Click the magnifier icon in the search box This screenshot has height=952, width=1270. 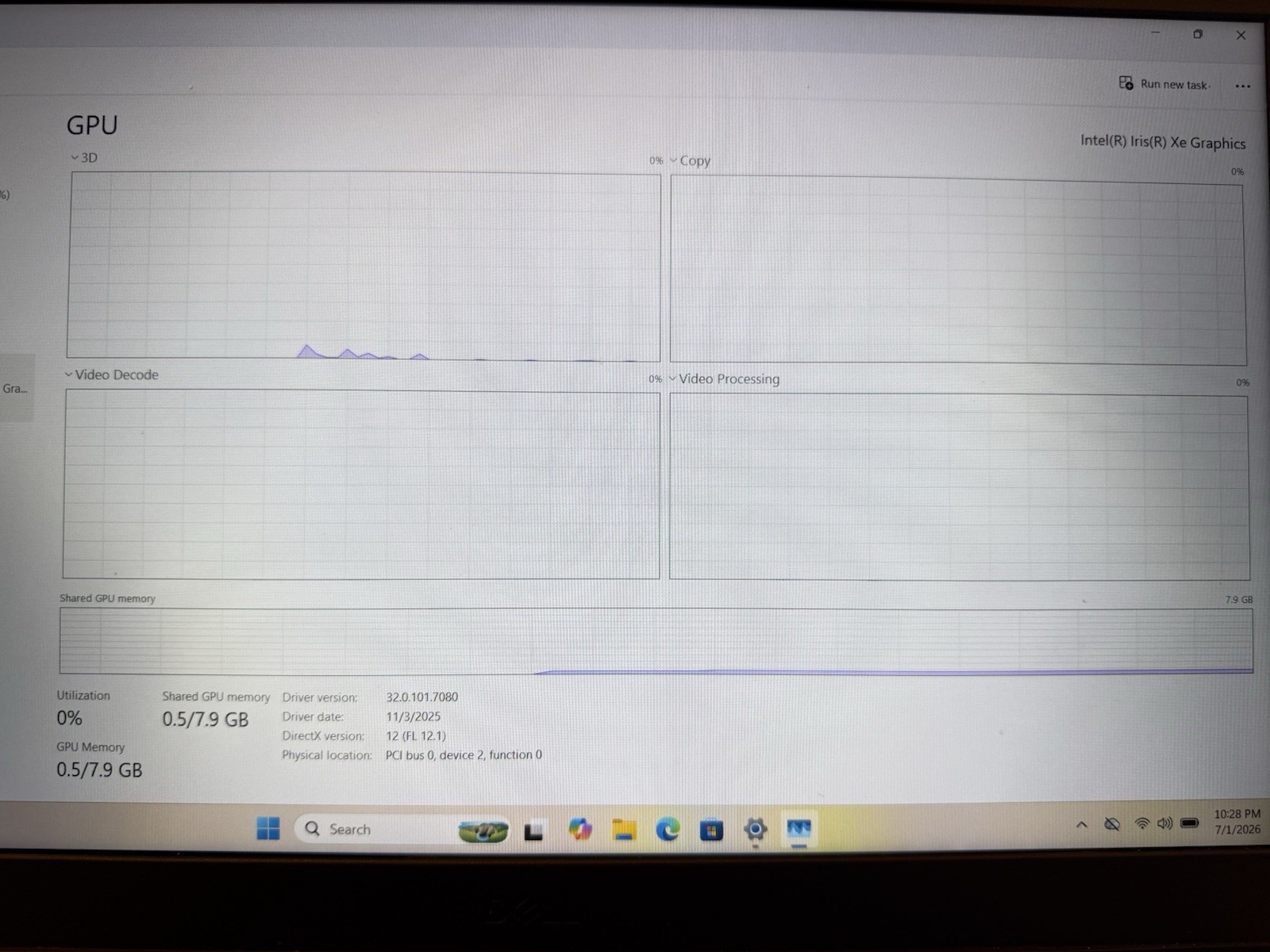click(313, 828)
